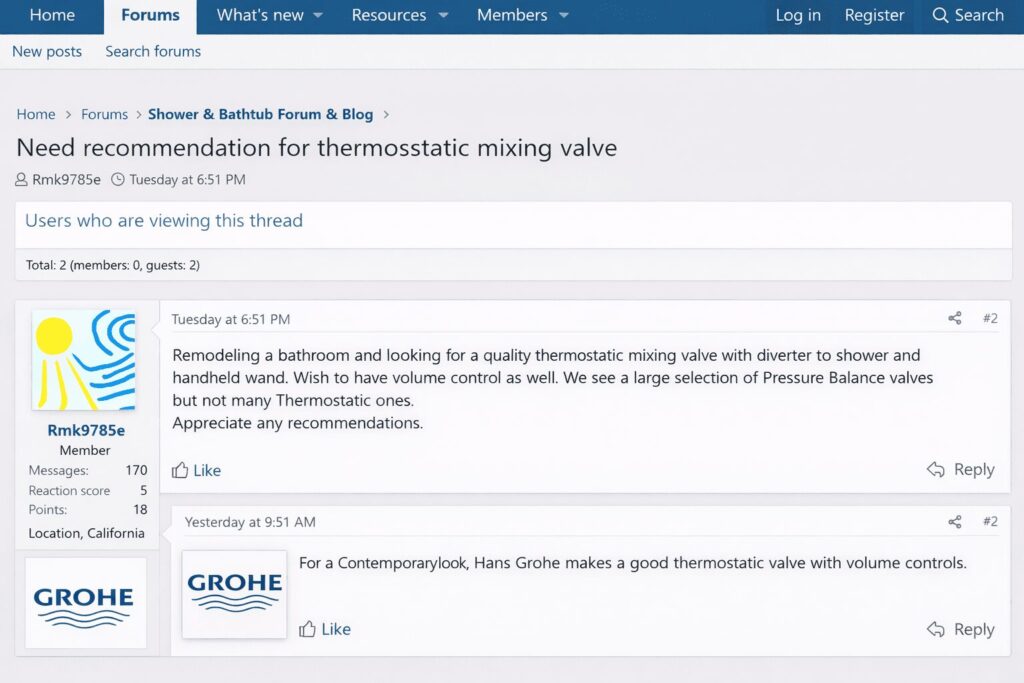Go to the Home navigation tab

pos(52,16)
